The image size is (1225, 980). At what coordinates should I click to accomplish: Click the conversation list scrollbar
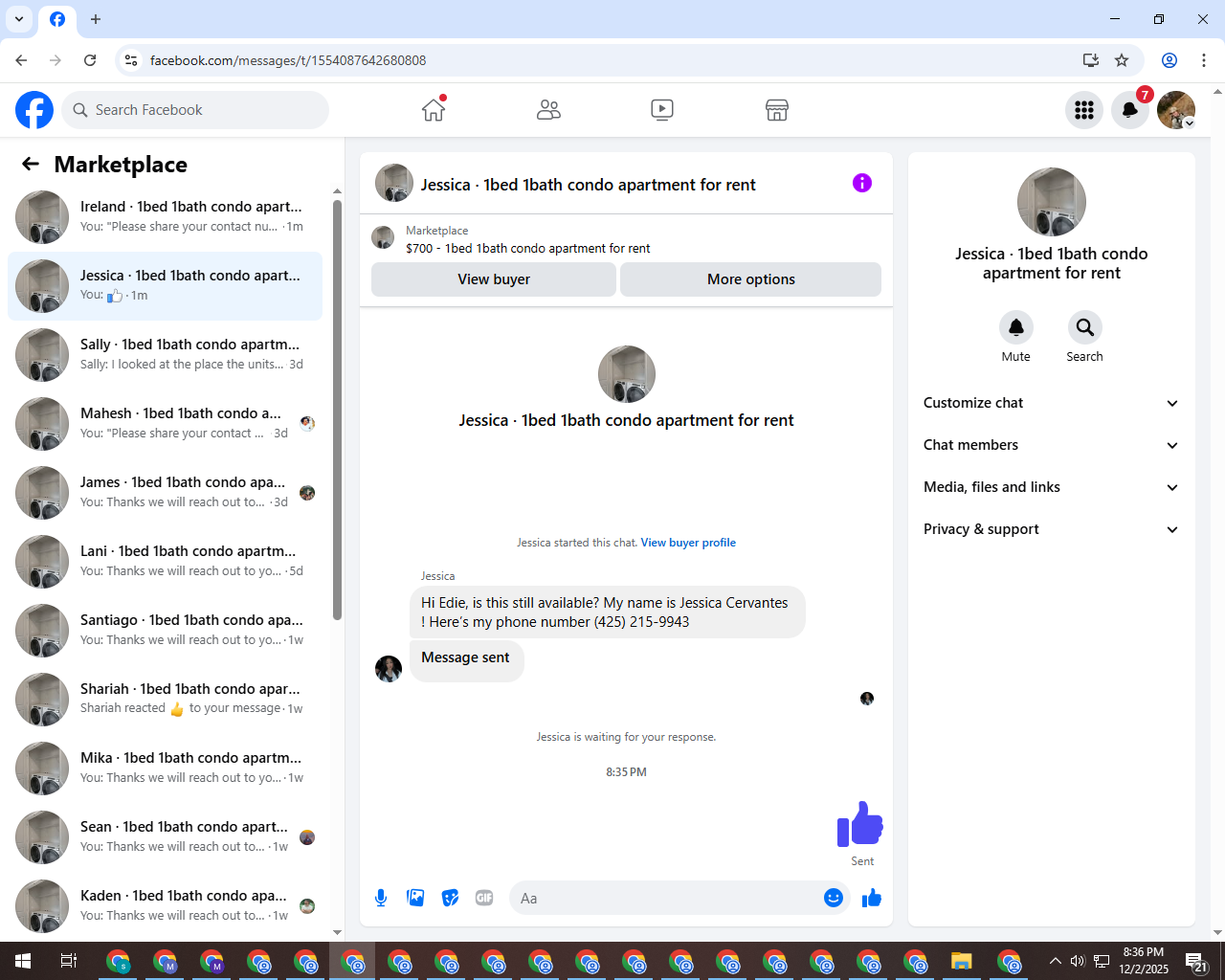(x=337, y=410)
